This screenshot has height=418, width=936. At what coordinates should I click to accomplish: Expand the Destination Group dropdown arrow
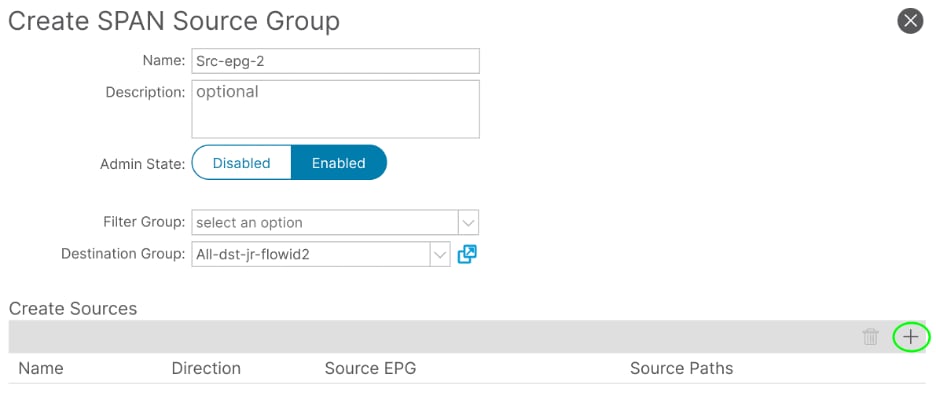point(440,255)
